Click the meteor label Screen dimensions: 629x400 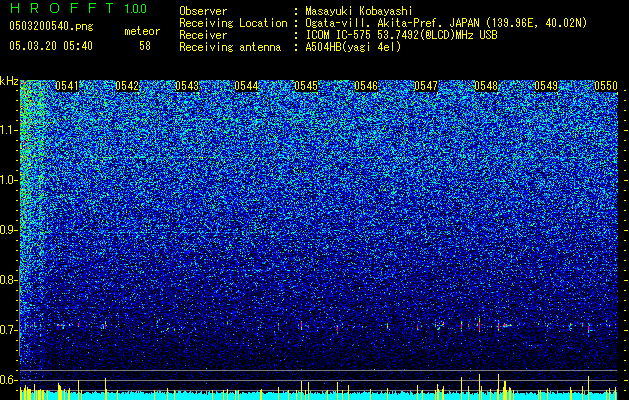tap(142, 31)
